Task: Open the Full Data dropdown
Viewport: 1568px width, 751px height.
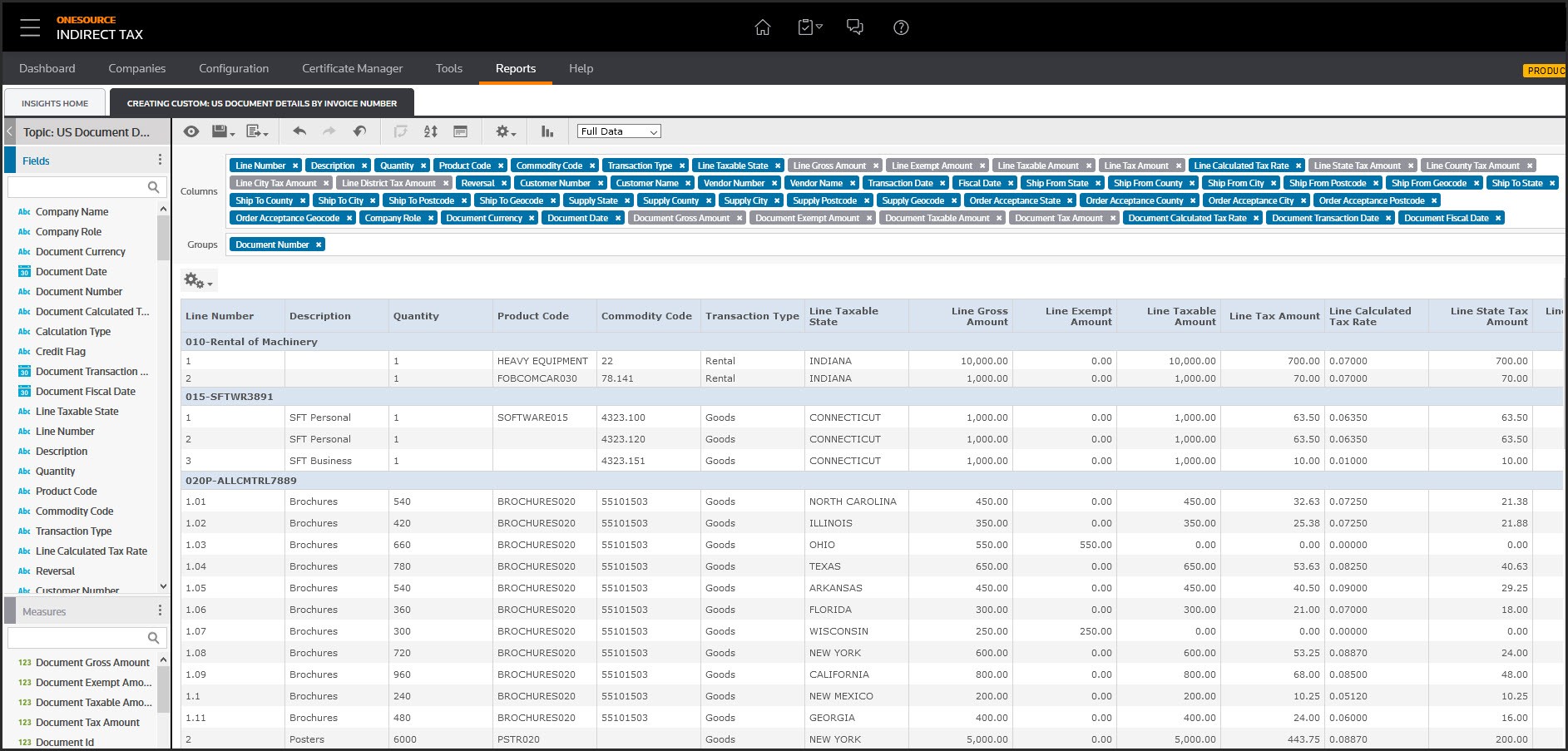Action: (x=619, y=131)
